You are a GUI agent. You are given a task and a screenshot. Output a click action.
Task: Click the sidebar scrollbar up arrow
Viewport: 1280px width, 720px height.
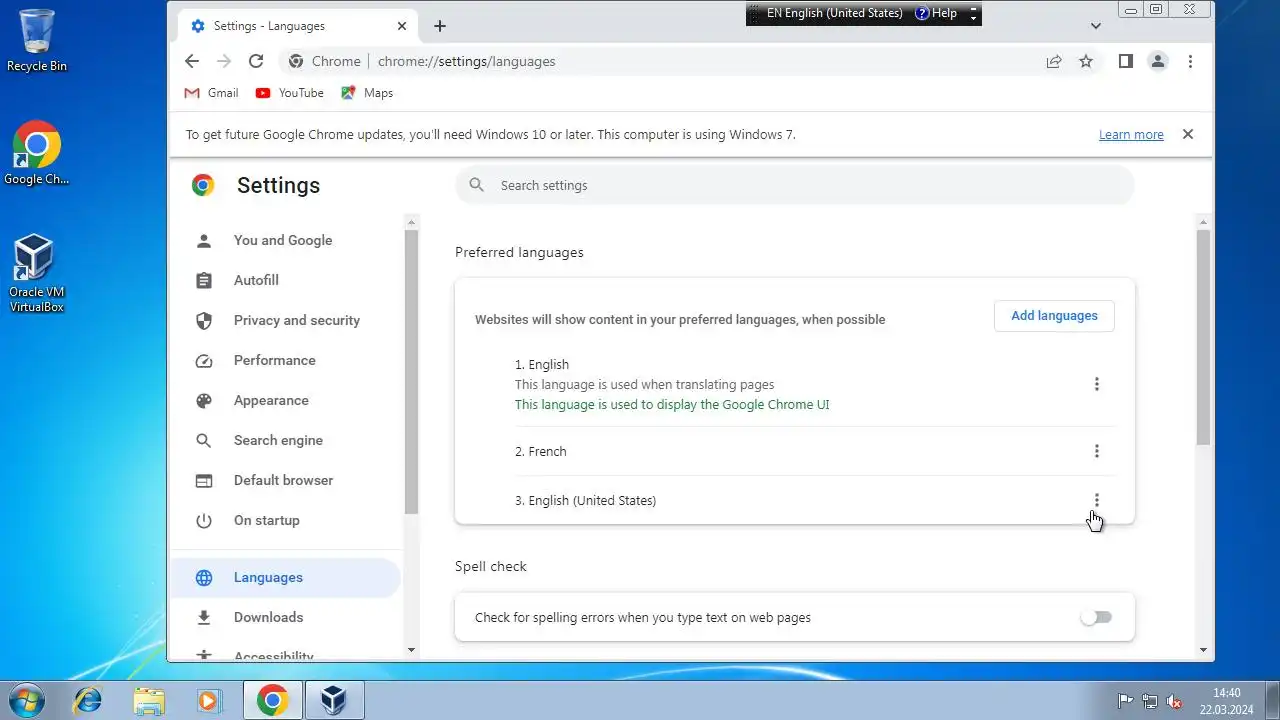pos(411,221)
